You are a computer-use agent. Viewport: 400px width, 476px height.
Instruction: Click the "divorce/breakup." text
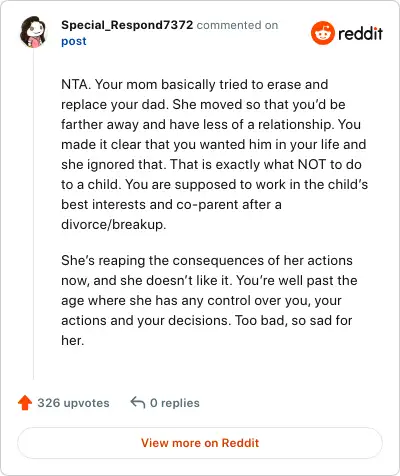click(114, 224)
